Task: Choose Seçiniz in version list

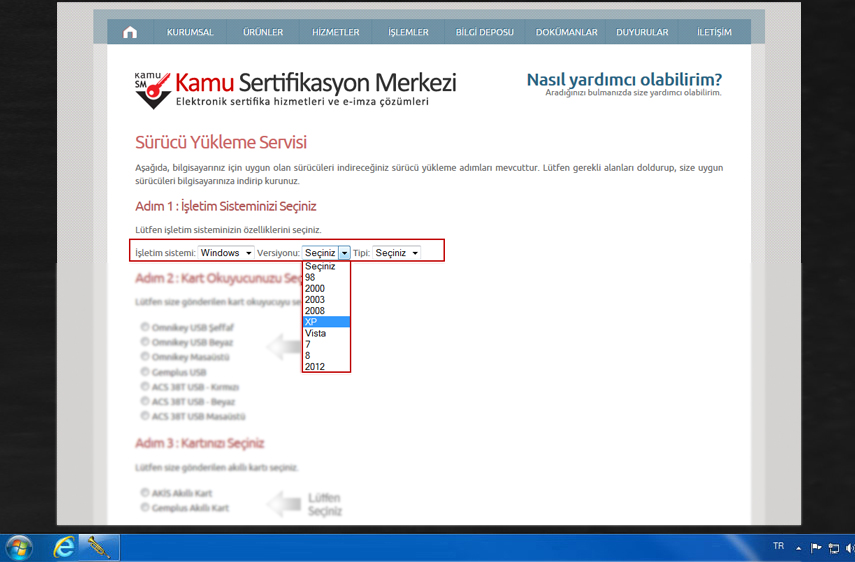Action: pos(326,267)
